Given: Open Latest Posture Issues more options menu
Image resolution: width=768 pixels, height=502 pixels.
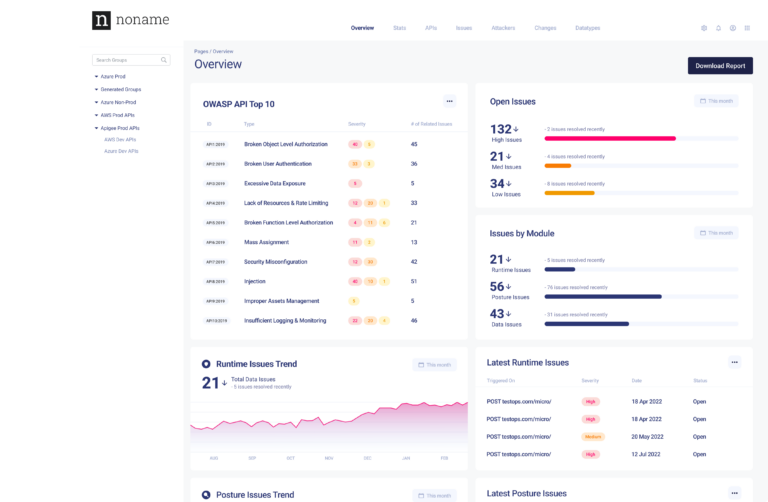Looking at the screenshot, I should 735,493.
